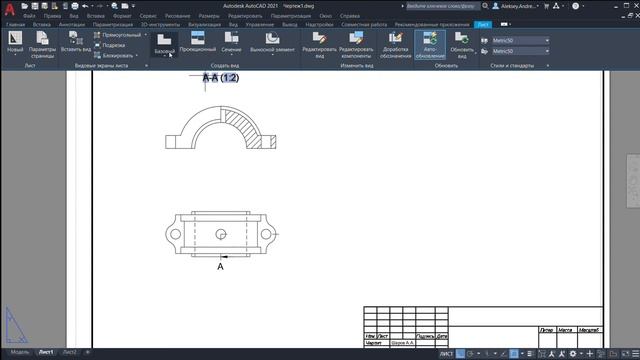Open the Размеры menu
Screen dimensions: 640x360
coord(209,16)
